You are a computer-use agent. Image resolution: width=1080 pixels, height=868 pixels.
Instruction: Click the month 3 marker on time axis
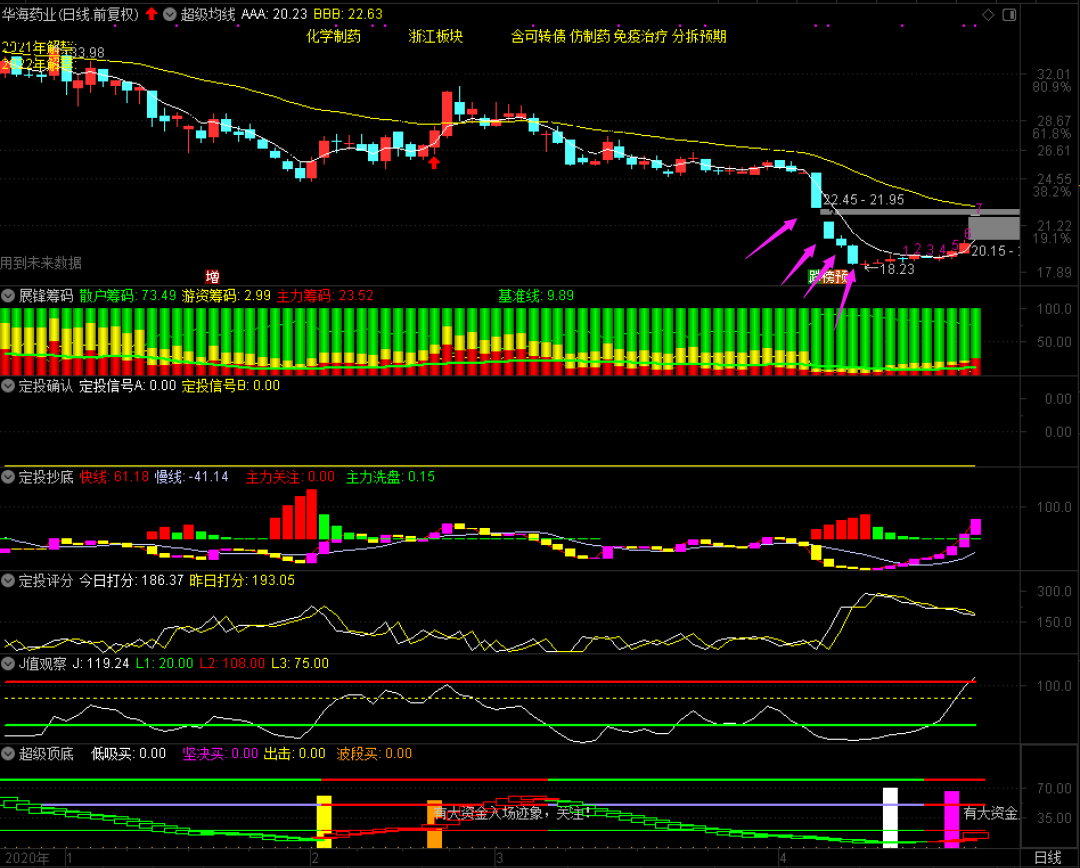499,858
